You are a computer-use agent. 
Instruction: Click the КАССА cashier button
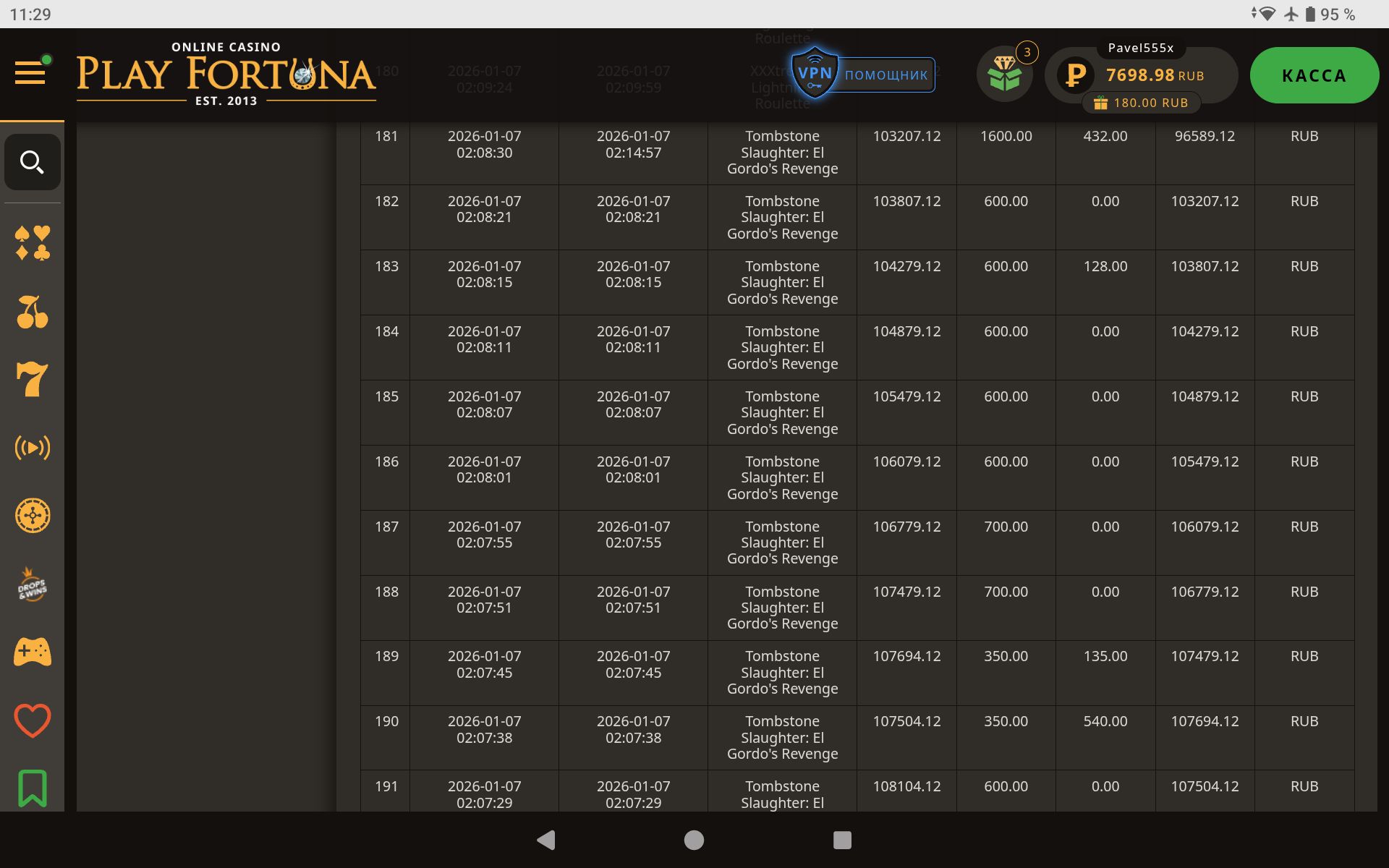click(x=1314, y=75)
